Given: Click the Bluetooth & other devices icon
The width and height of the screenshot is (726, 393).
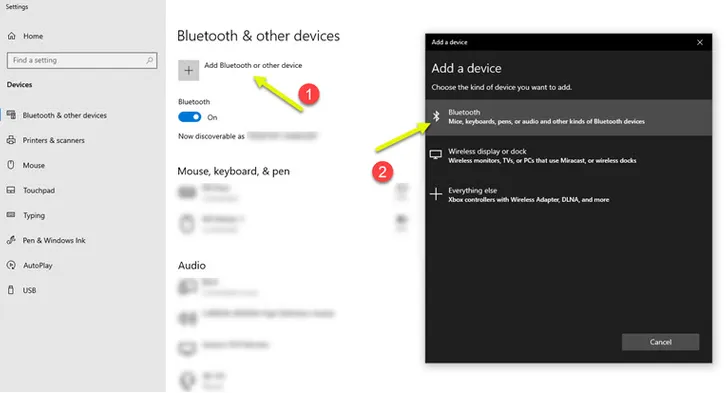Looking at the screenshot, I should [11, 115].
